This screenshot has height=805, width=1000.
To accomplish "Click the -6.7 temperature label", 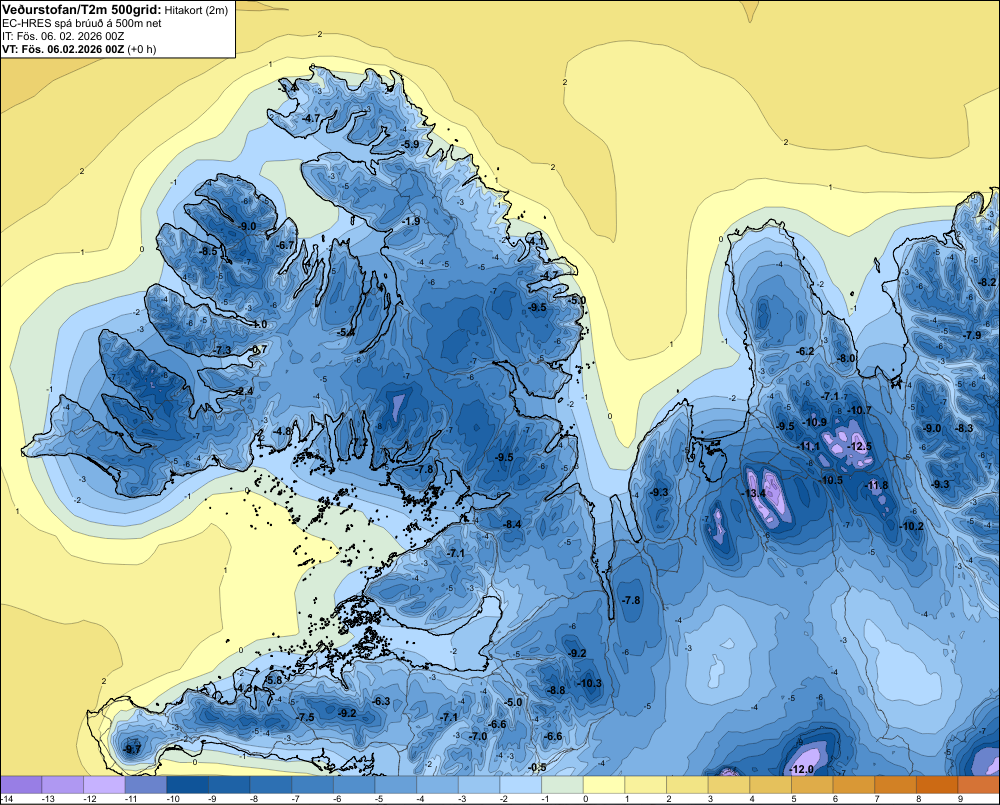I will coord(286,245).
